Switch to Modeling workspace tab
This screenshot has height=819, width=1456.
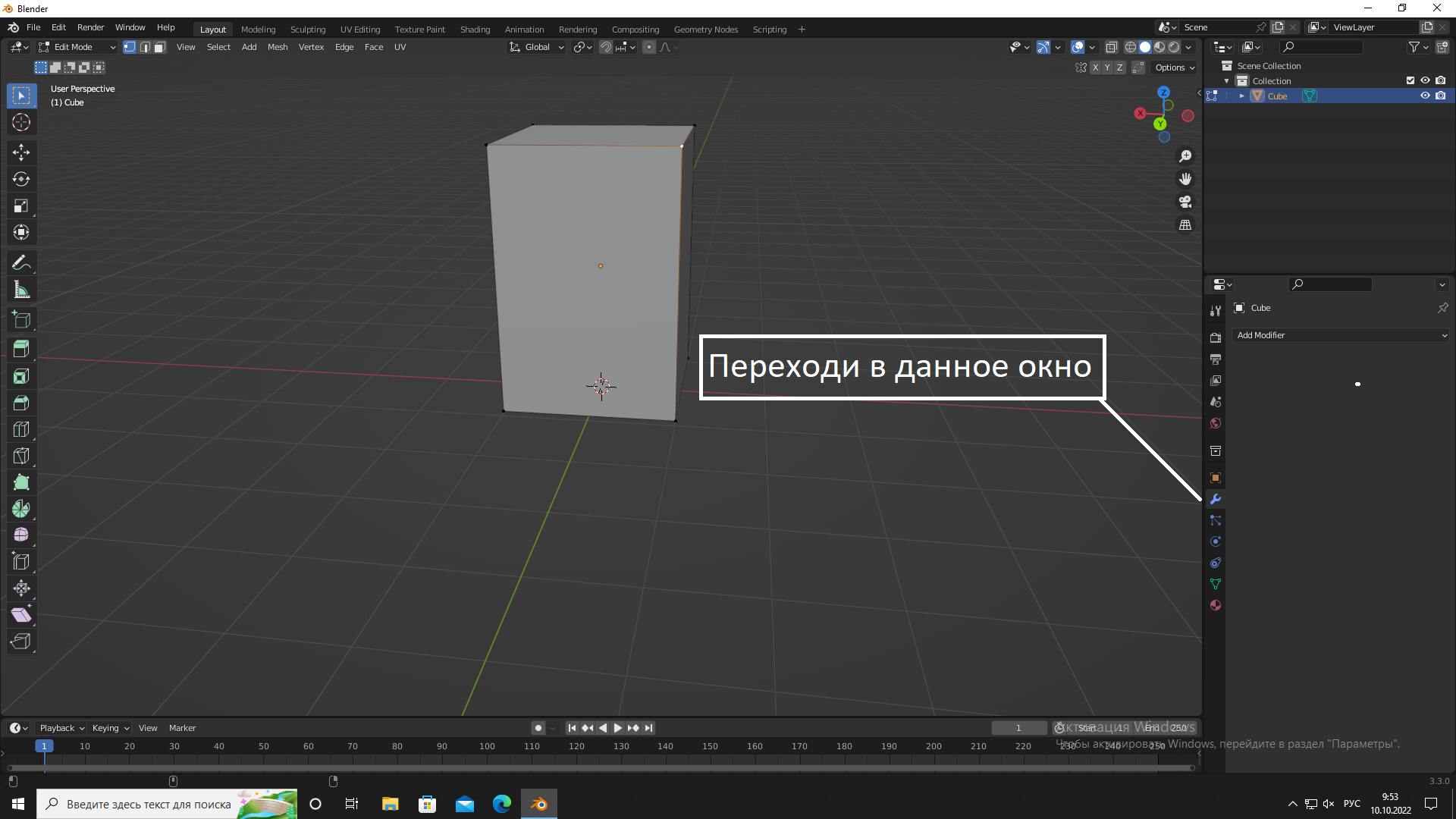click(x=258, y=30)
